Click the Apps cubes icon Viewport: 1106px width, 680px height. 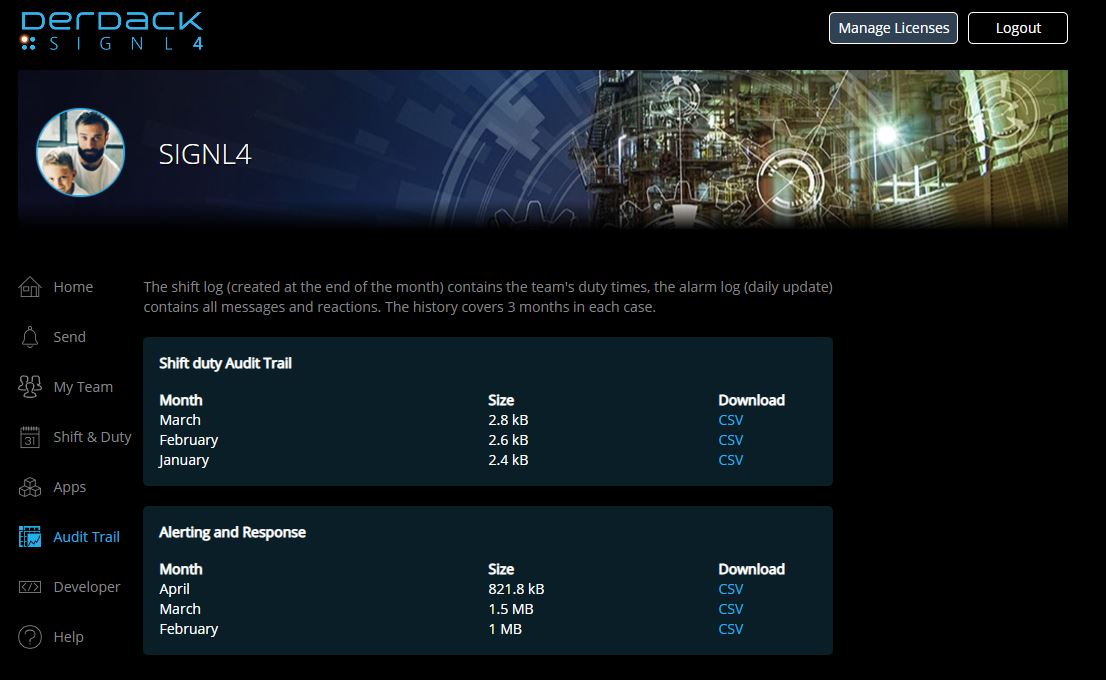tap(30, 487)
